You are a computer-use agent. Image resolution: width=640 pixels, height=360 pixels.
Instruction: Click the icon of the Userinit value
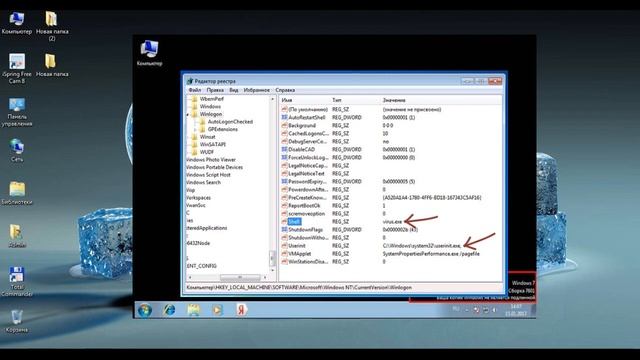pos(284,246)
